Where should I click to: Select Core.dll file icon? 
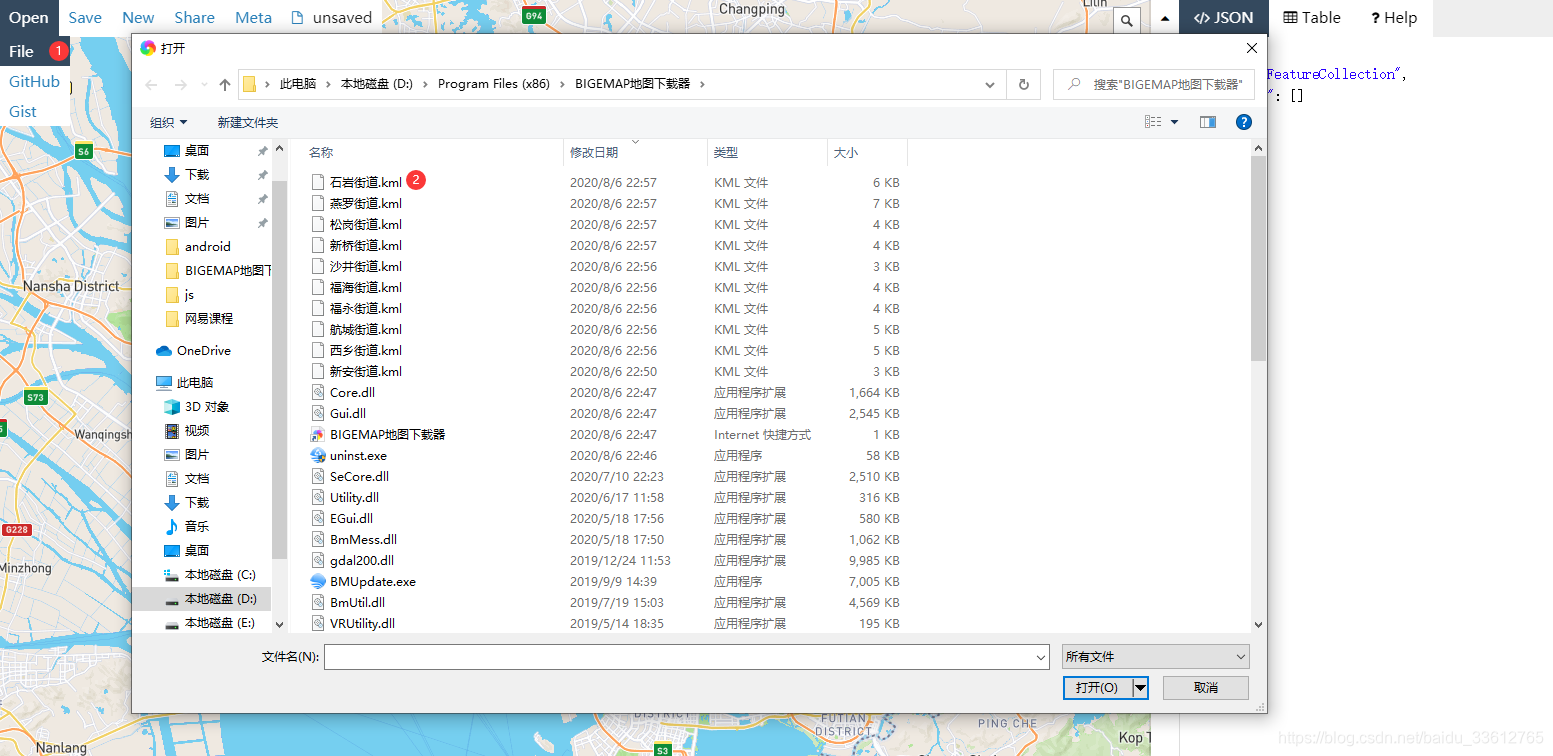318,392
